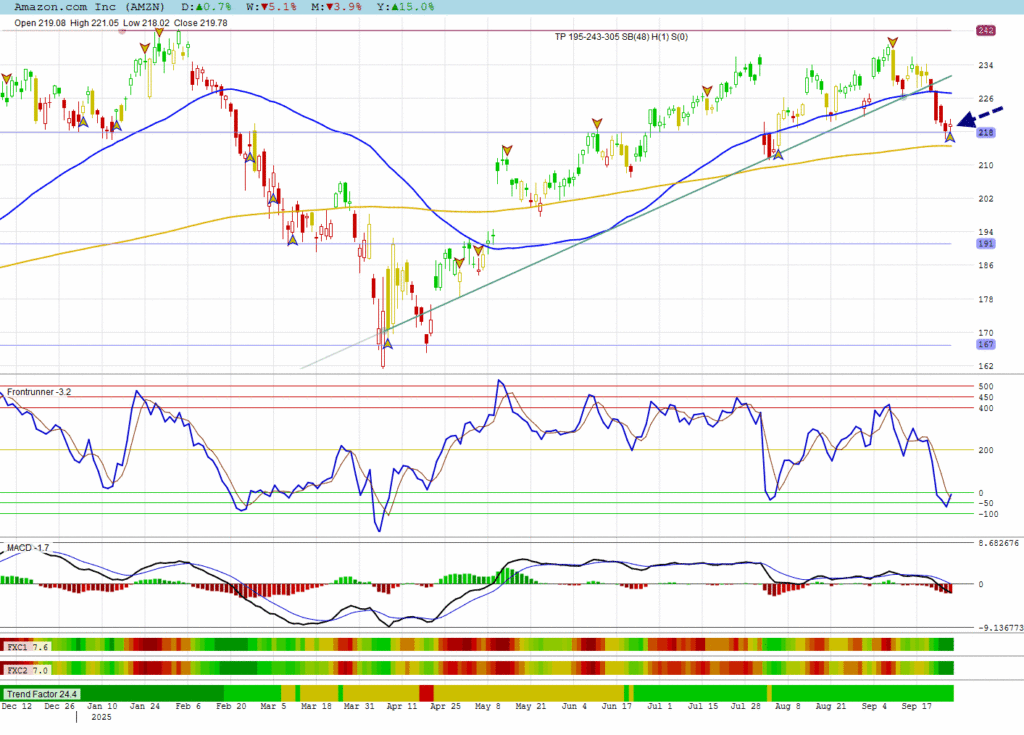Click the FXC2 7.0 heatmap label
This screenshot has width=1024, height=735.
pyautogui.click(x=26, y=668)
